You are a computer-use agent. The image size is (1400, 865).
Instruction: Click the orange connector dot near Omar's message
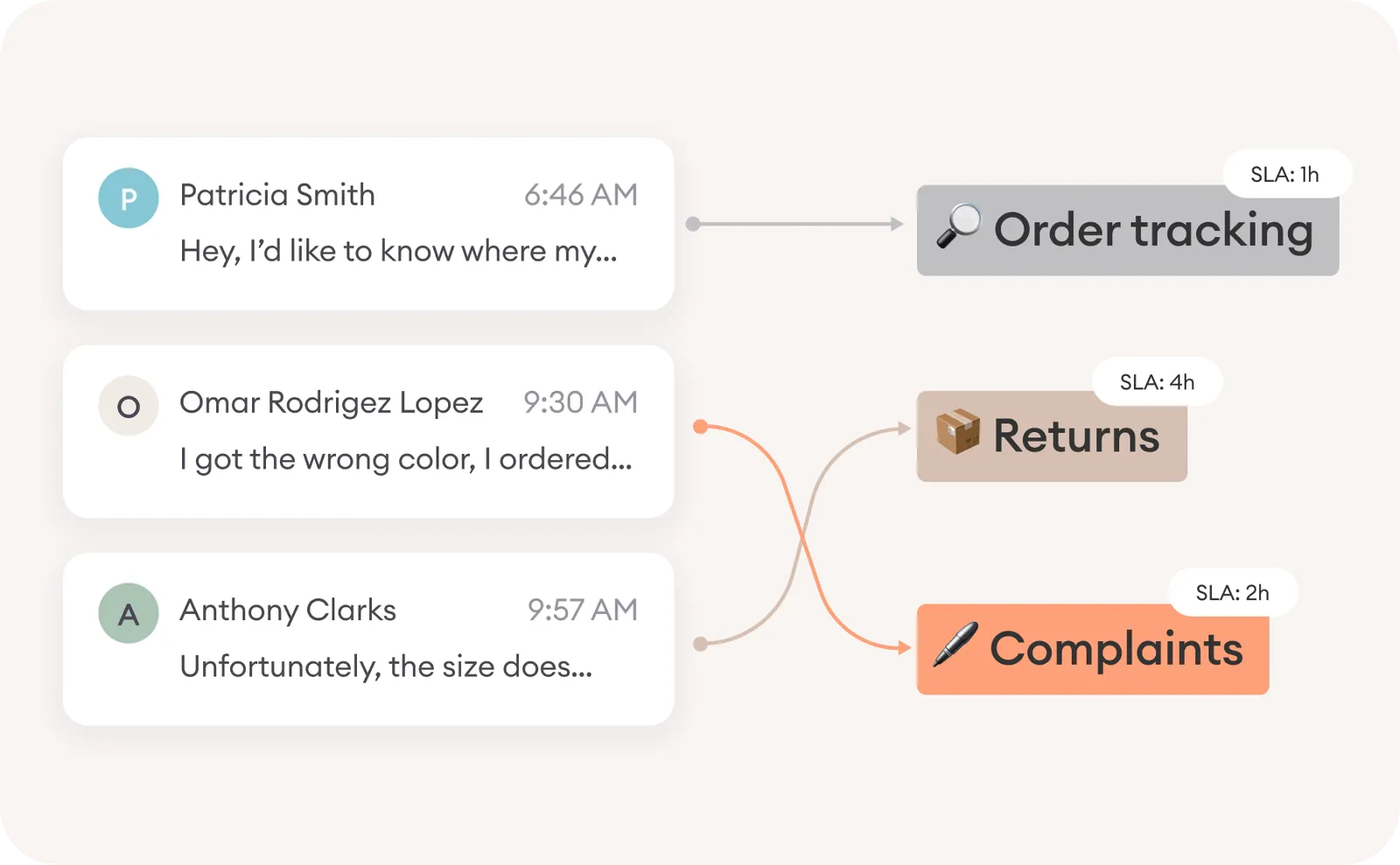pyautogui.click(x=700, y=427)
